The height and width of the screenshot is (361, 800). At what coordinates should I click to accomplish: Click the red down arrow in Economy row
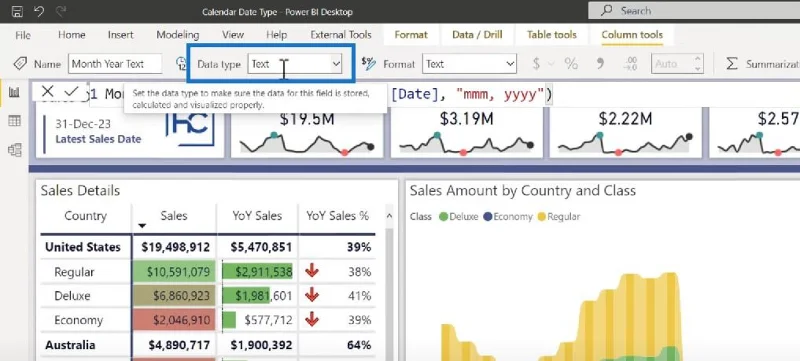pos(312,320)
